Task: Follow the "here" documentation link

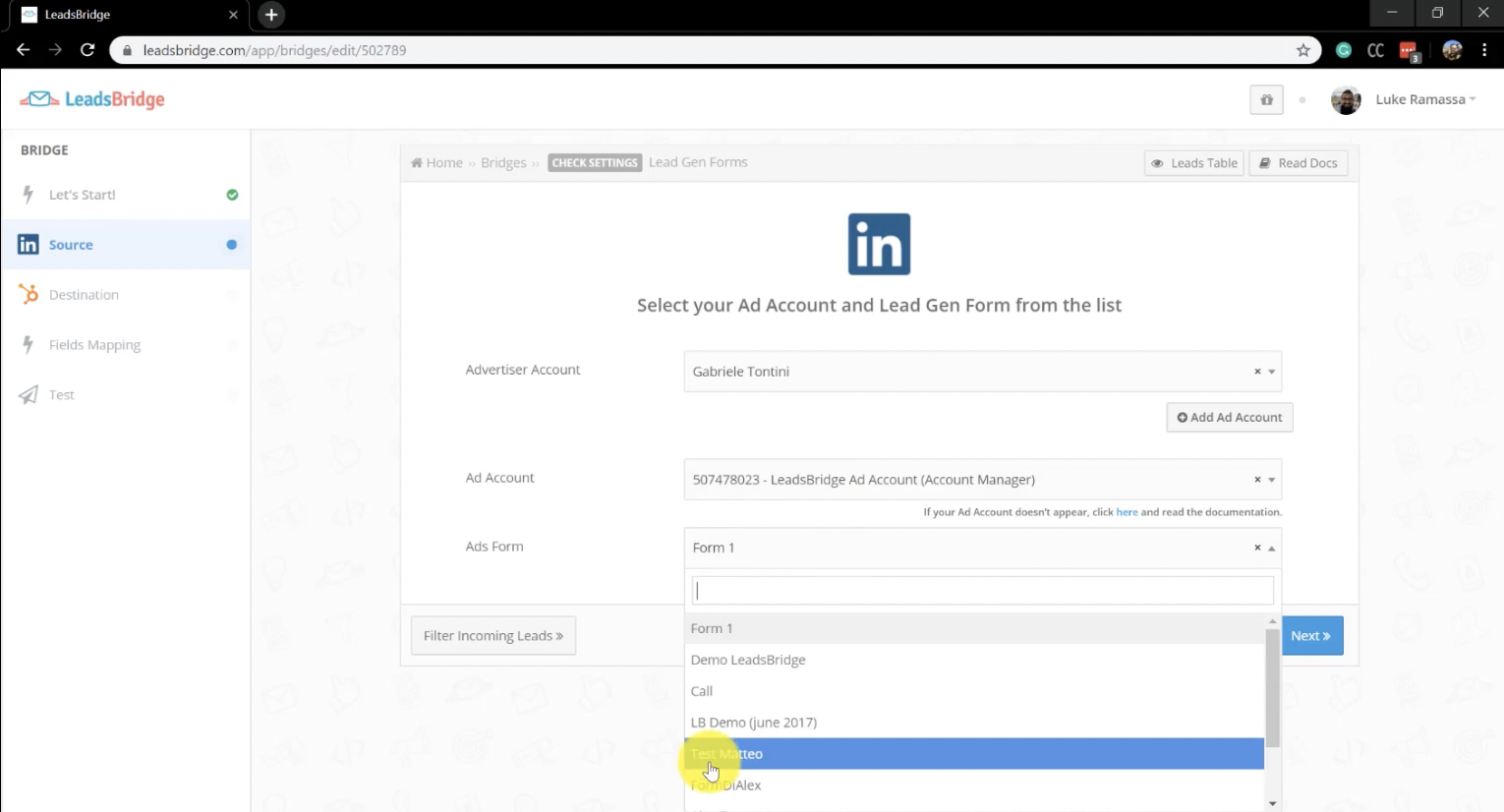Action: coord(1127,512)
